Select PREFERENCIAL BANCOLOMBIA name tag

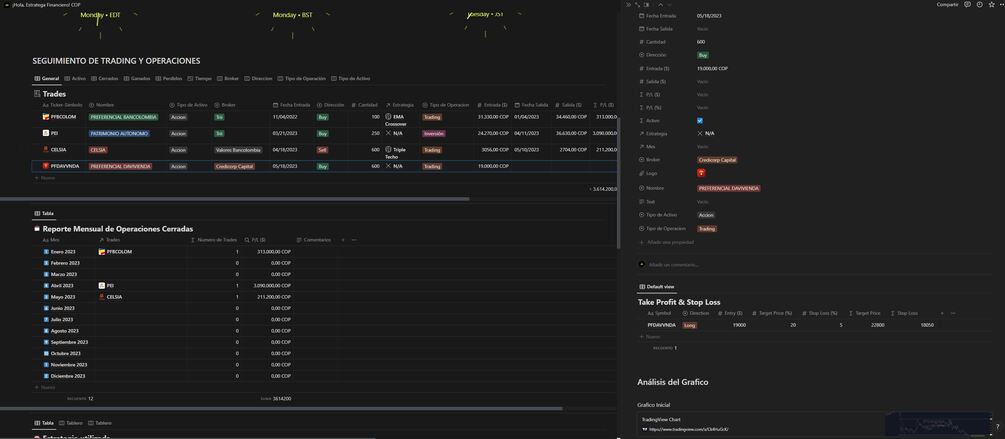pos(124,117)
